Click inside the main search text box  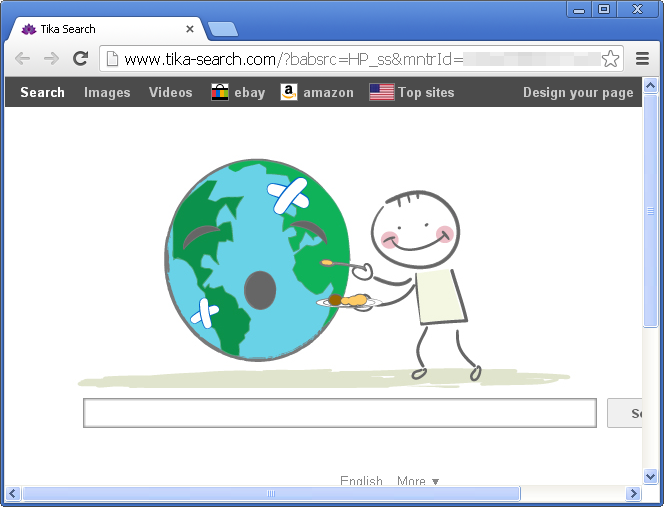click(x=339, y=413)
